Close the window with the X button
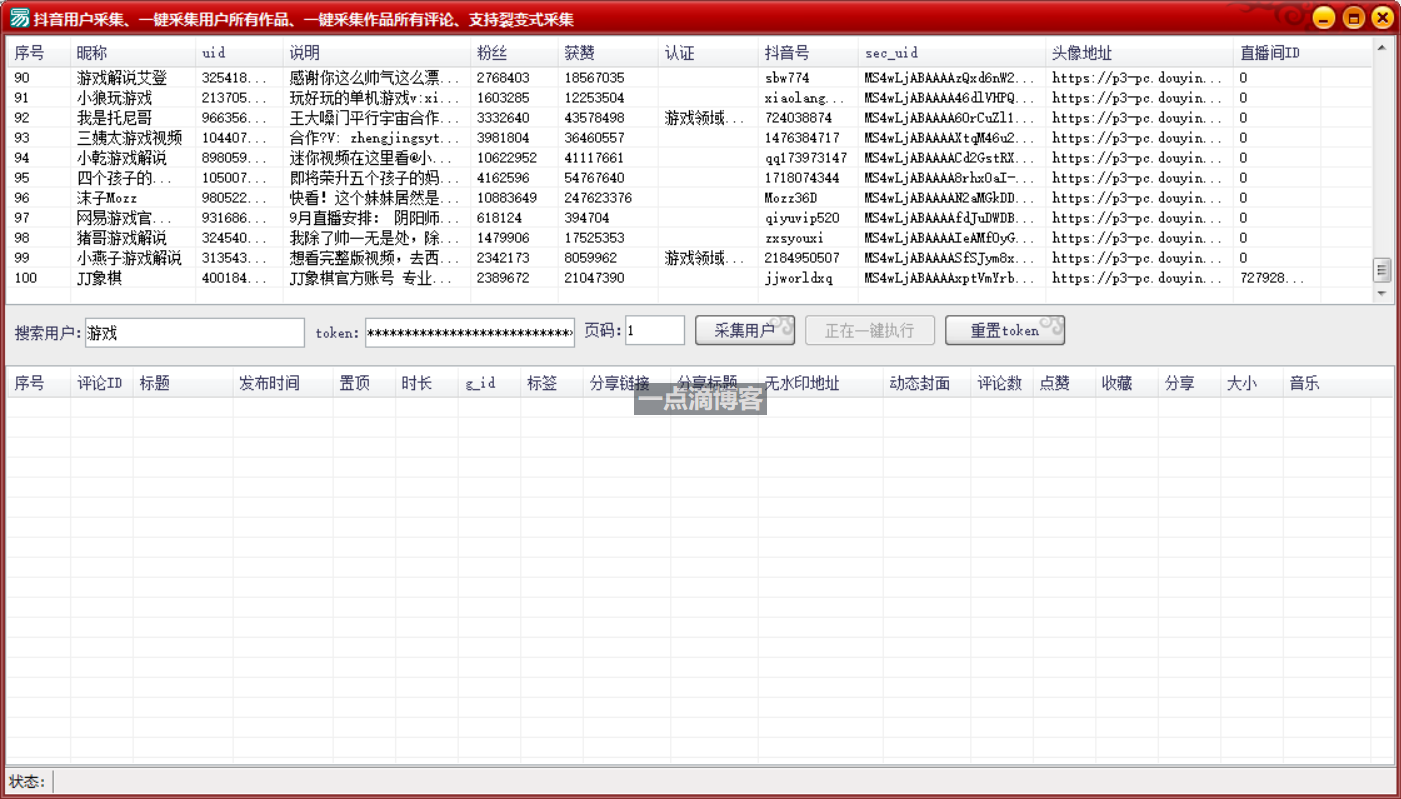1401x799 pixels. pyautogui.click(x=1383, y=18)
